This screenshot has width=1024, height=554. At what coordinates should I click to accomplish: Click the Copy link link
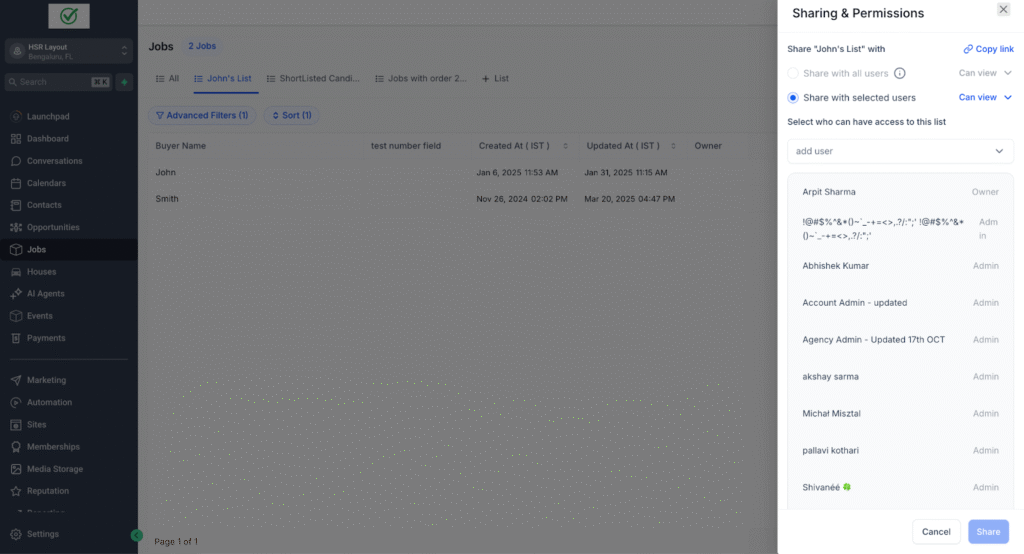coord(988,49)
